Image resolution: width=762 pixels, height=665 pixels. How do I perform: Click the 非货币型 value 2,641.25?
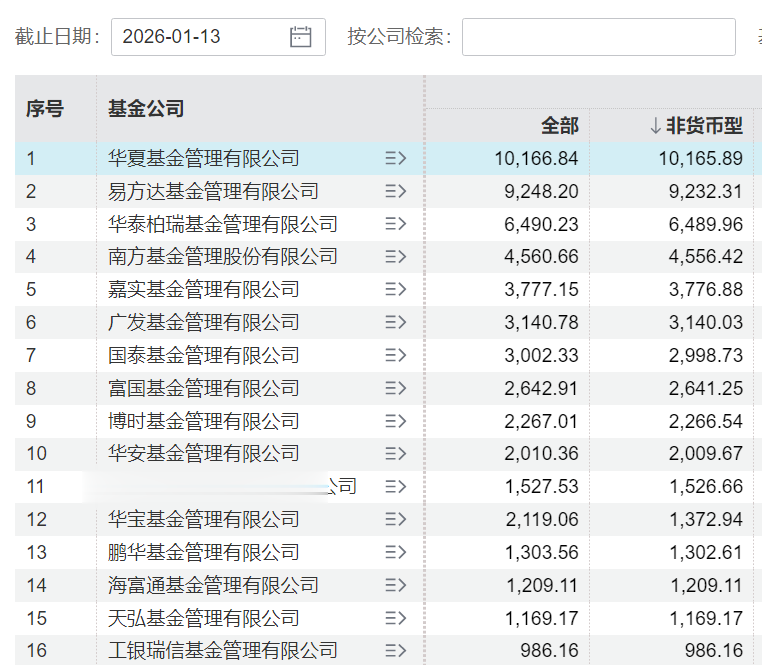706,388
